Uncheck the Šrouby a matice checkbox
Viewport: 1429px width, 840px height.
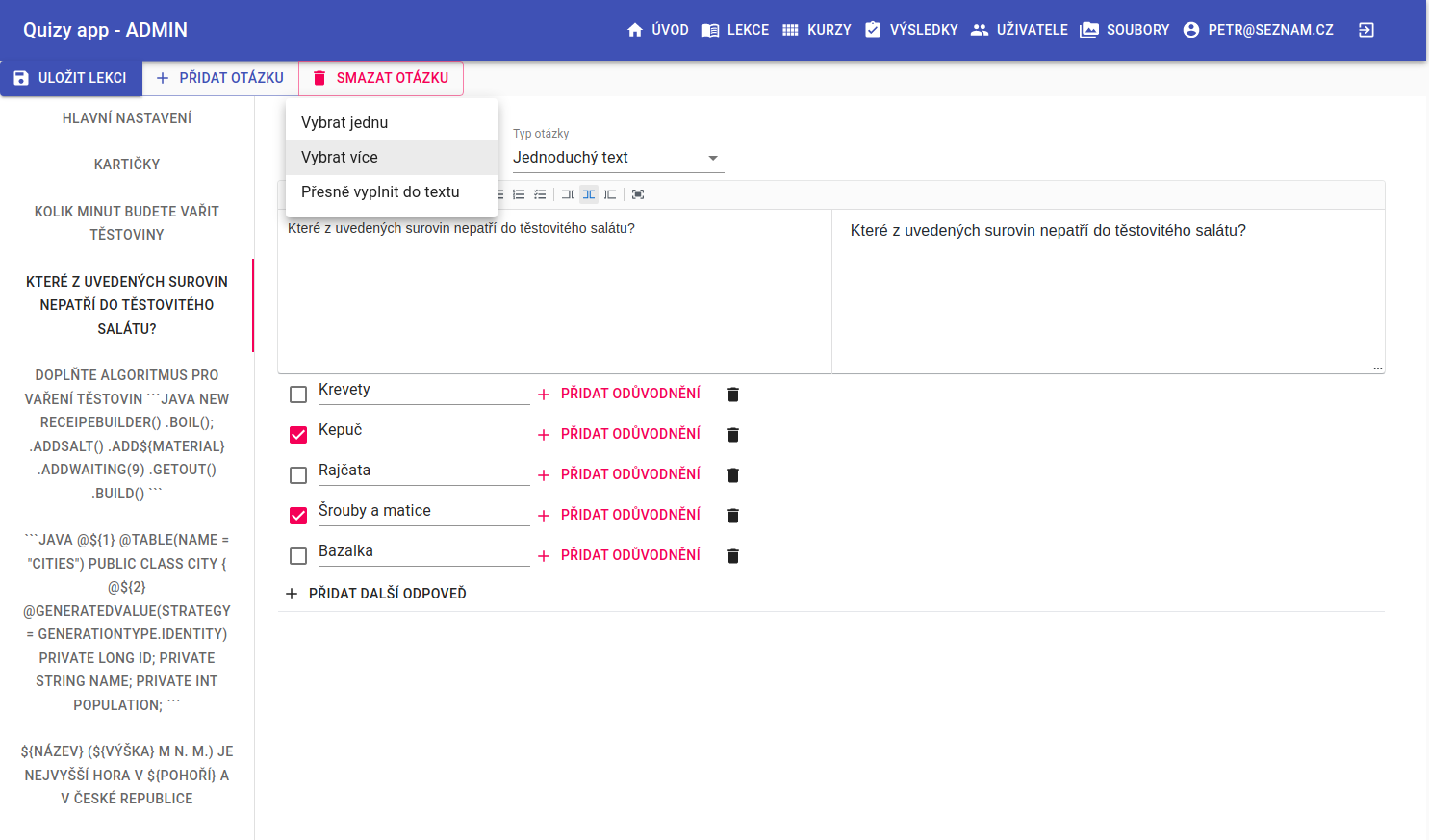point(298,516)
